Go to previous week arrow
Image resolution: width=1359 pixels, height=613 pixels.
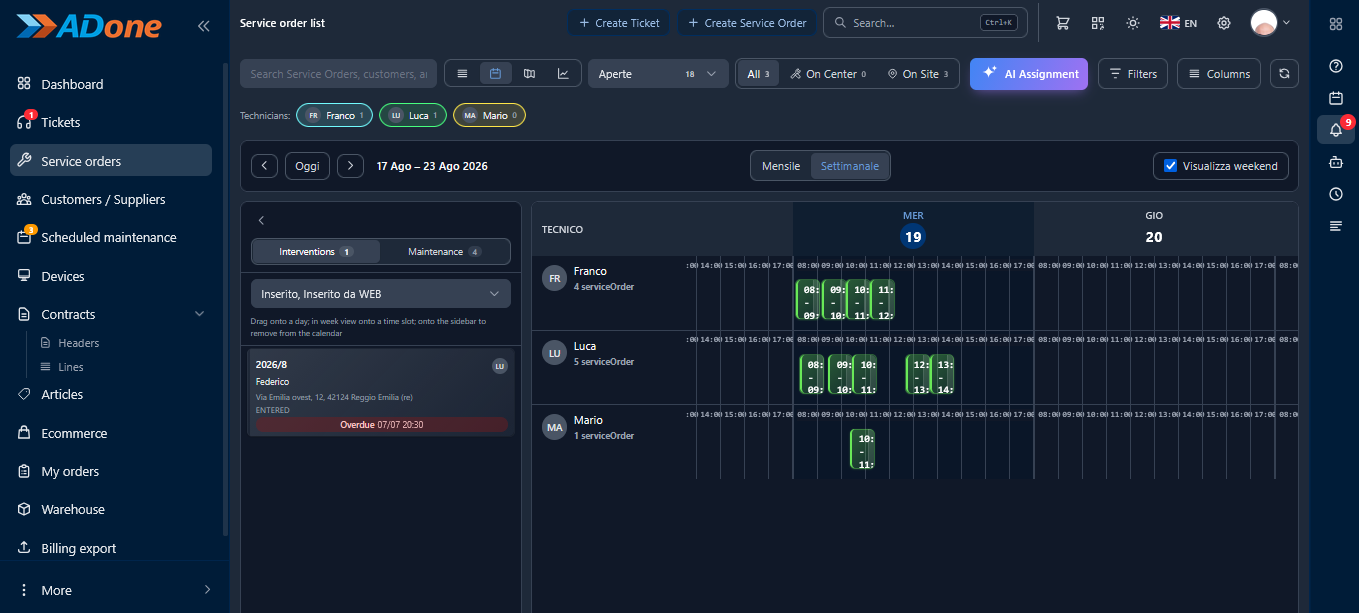(x=264, y=166)
